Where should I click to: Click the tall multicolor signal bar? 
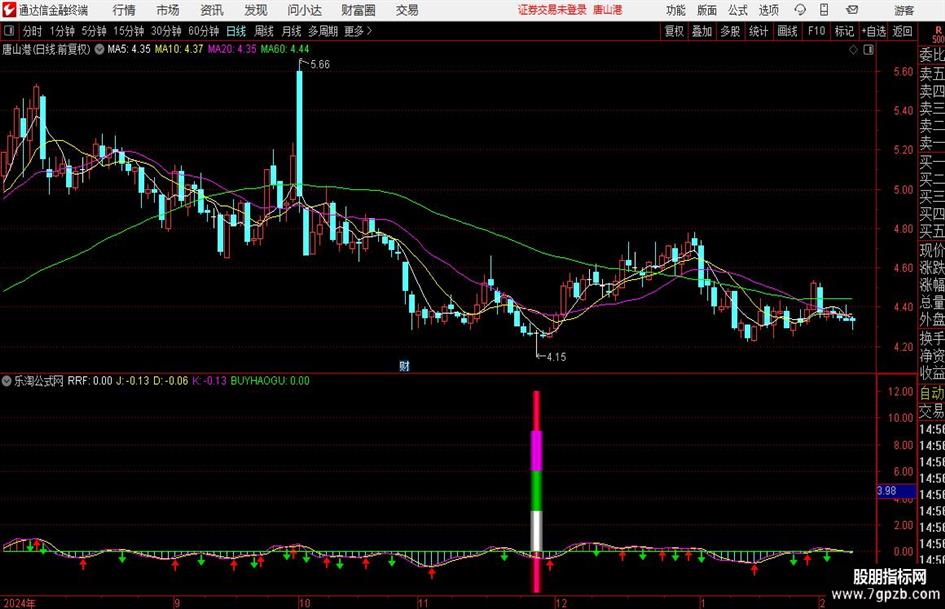536,491
